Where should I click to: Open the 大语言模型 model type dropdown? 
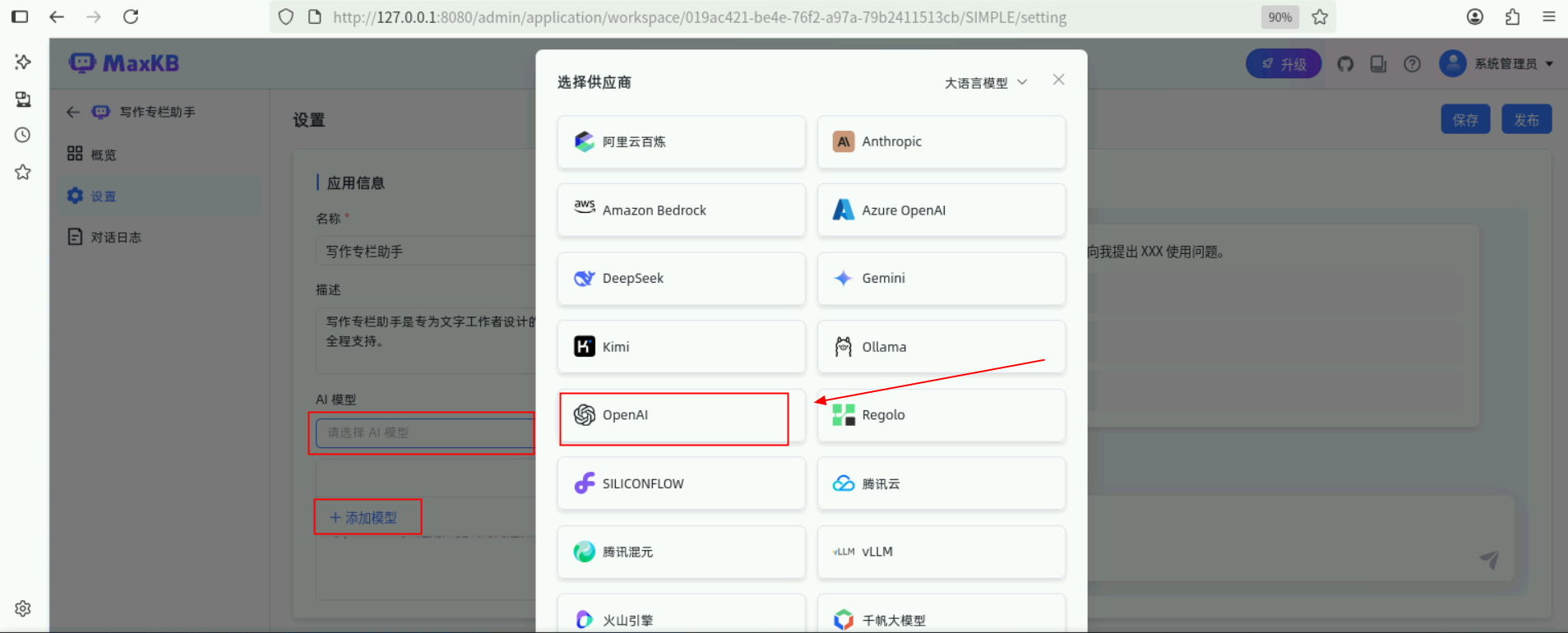[985, 83]
